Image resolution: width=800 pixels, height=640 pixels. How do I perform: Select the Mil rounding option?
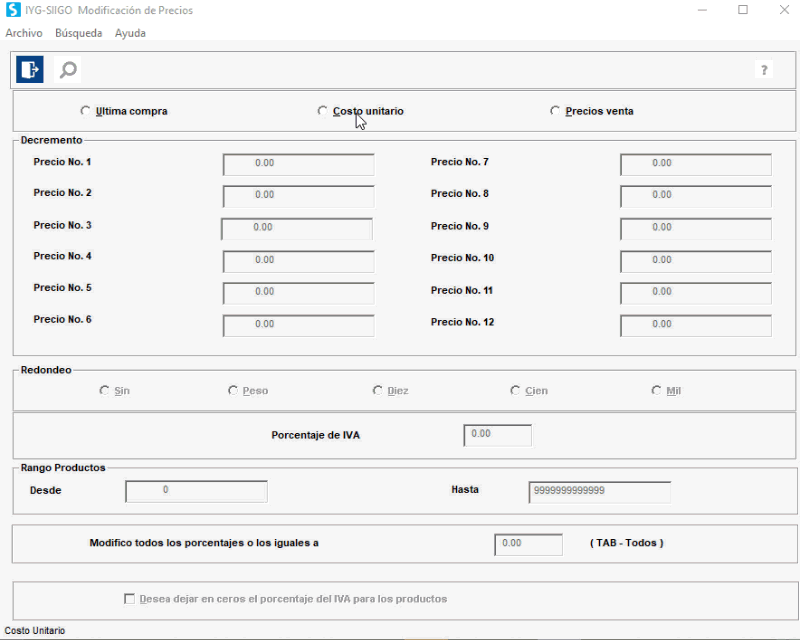coord(657,391)
